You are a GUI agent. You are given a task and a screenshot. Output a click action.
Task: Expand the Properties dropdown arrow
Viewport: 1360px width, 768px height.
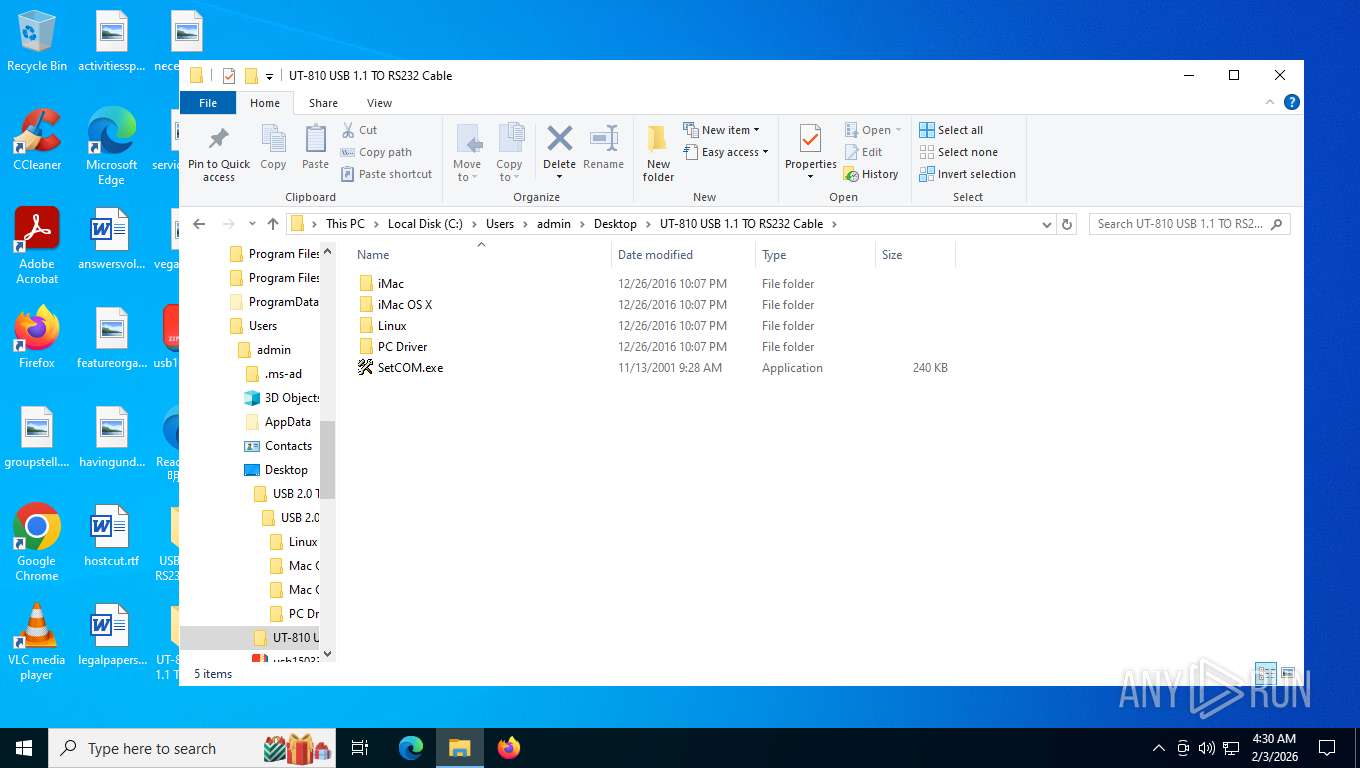[810, 178]
